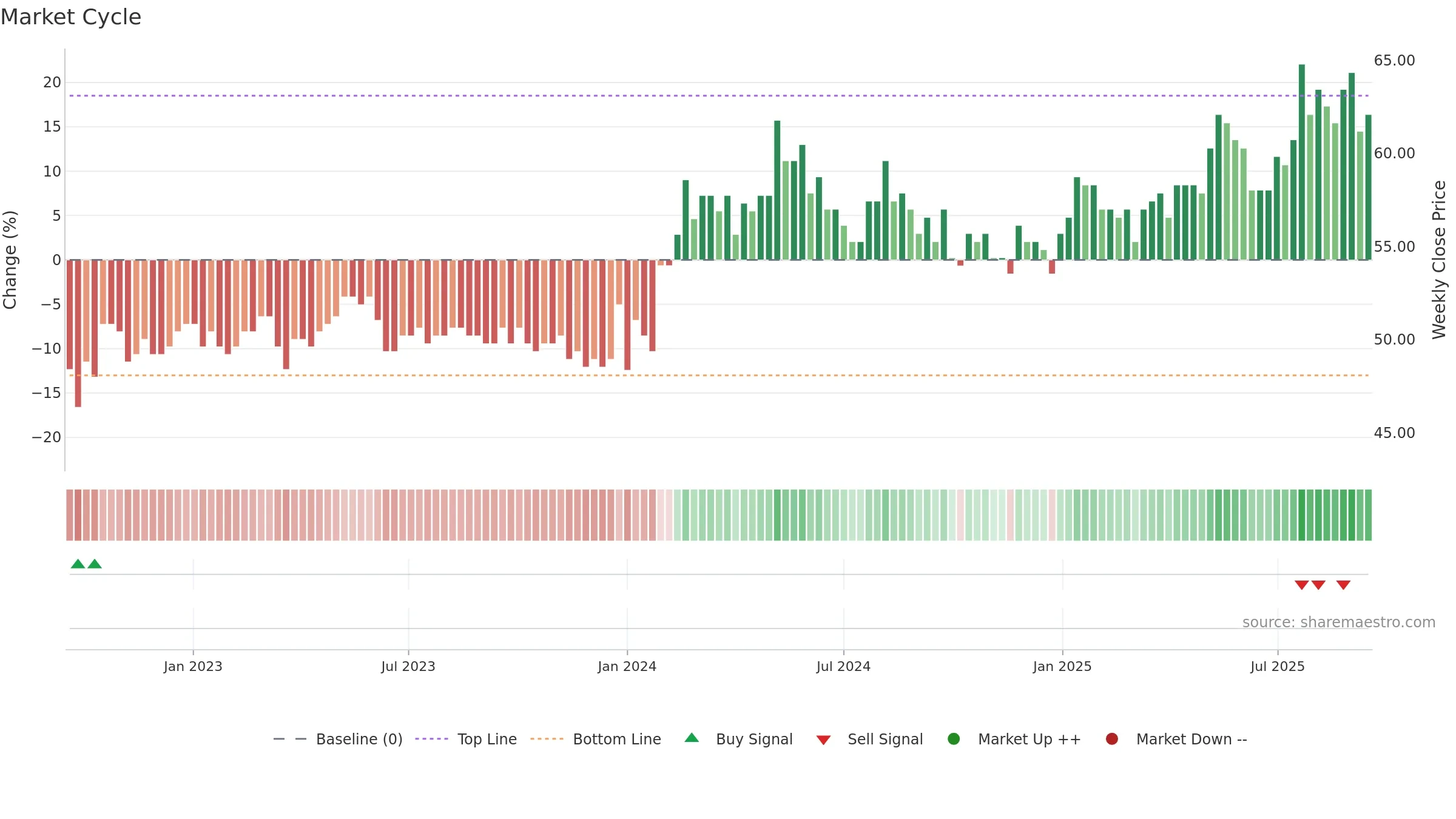Viewport: 1456px width, 819px height.
Task: Click the Market Down -- red dot
Action: click(x=1112, y=739)
